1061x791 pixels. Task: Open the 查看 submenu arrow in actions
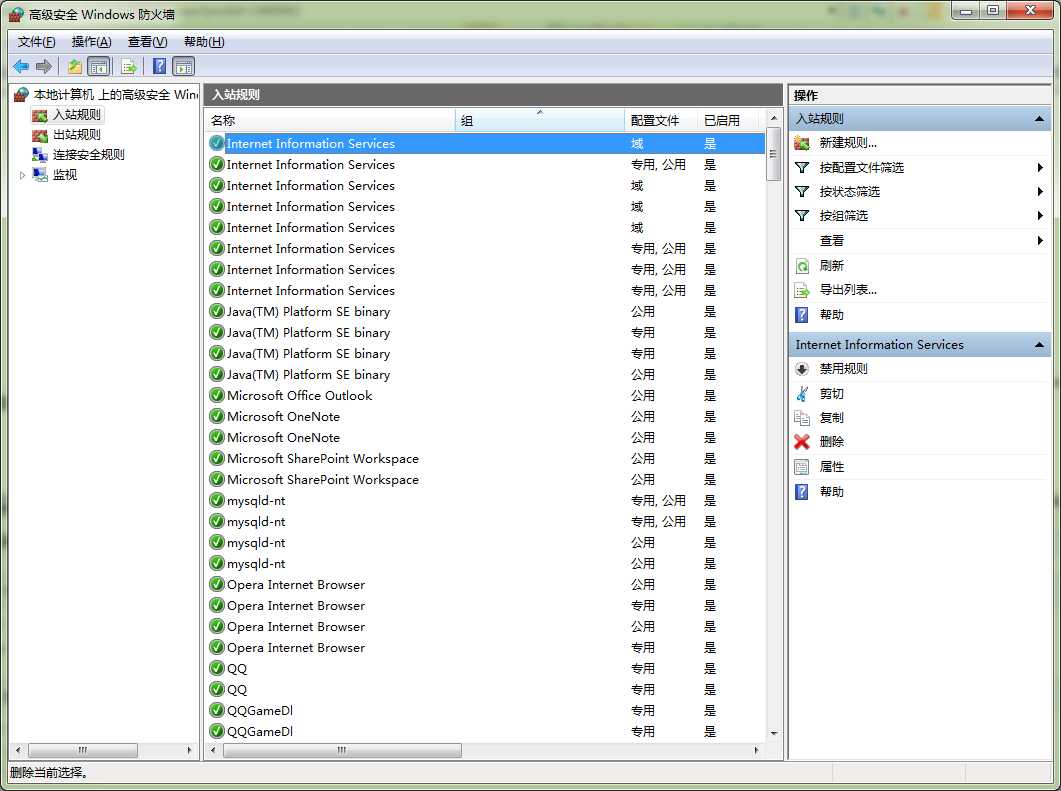pos(1040,240)
